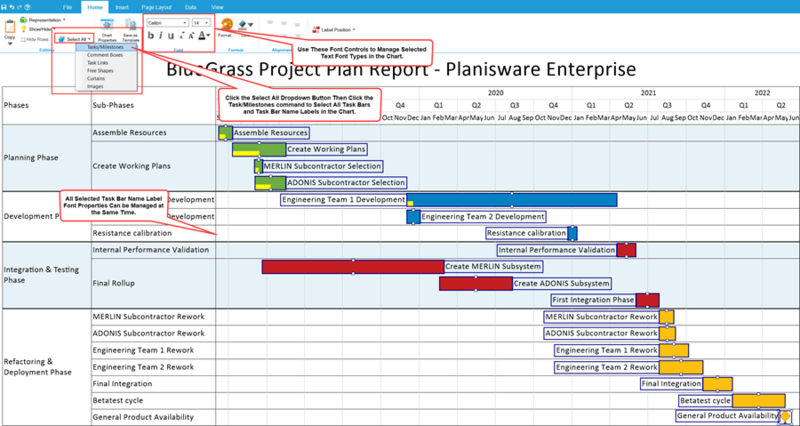Click the chart title BlueGrass Project Plan Report

(401, 69)
